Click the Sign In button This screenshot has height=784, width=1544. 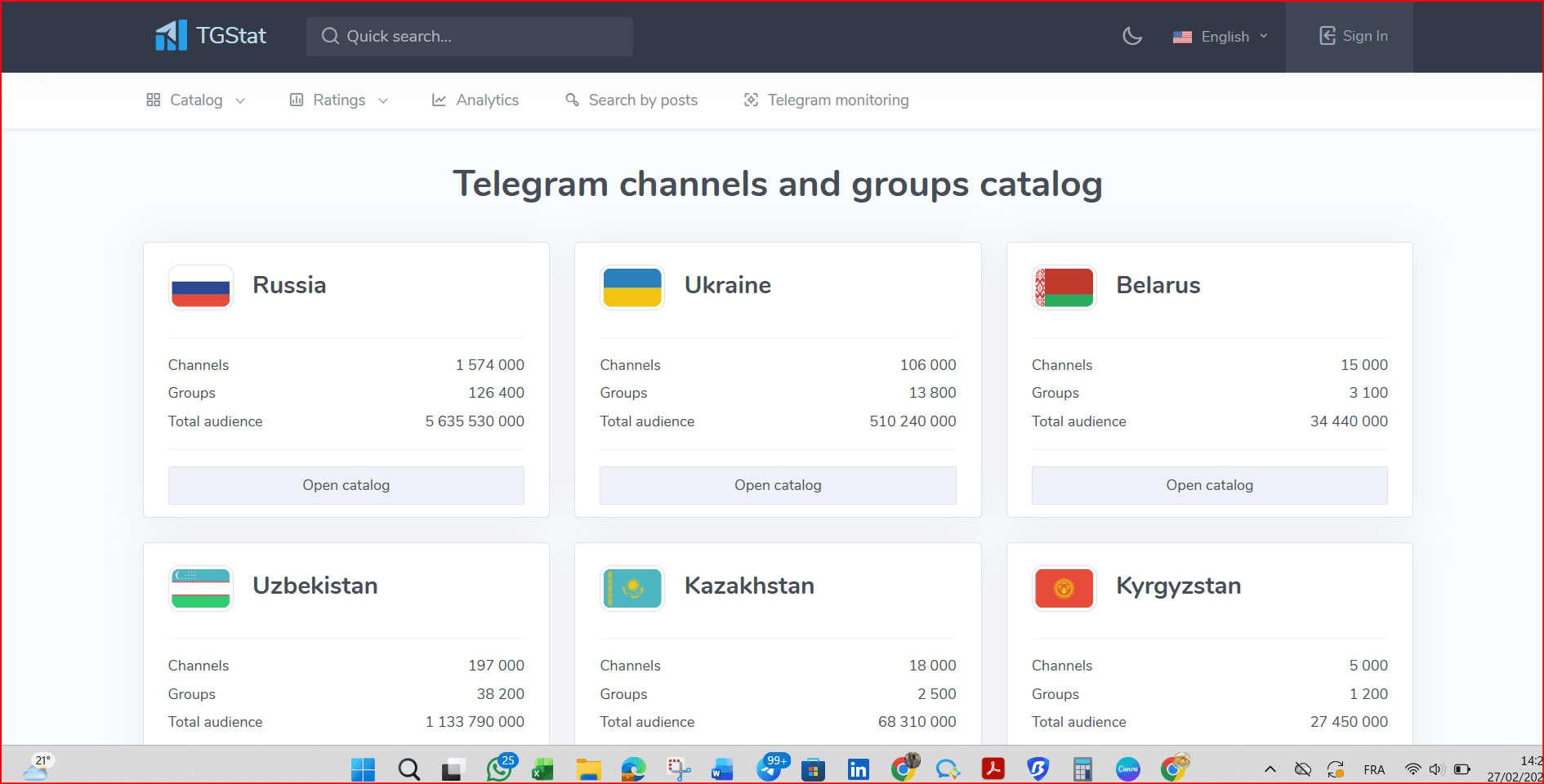[x=1353, y=36]
